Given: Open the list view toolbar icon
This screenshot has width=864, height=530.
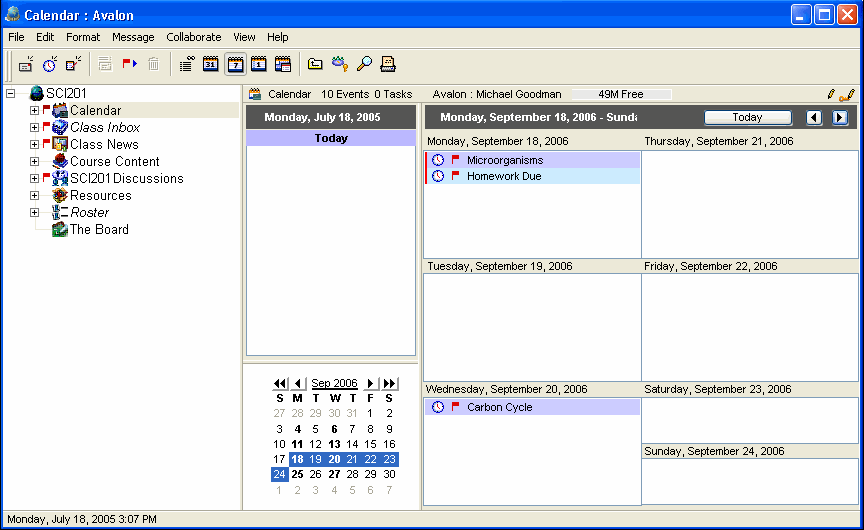Looking at the screenshot, I should [x=186, y=64].
